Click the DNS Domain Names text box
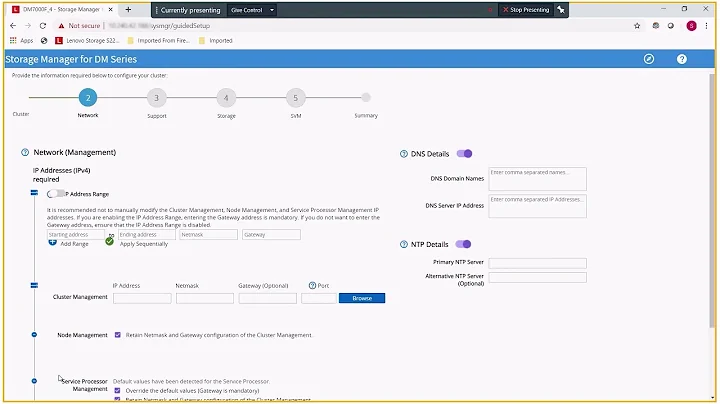The height and width of the screenshot is (404, 720). pyautogui.click(x=537, y=179)
